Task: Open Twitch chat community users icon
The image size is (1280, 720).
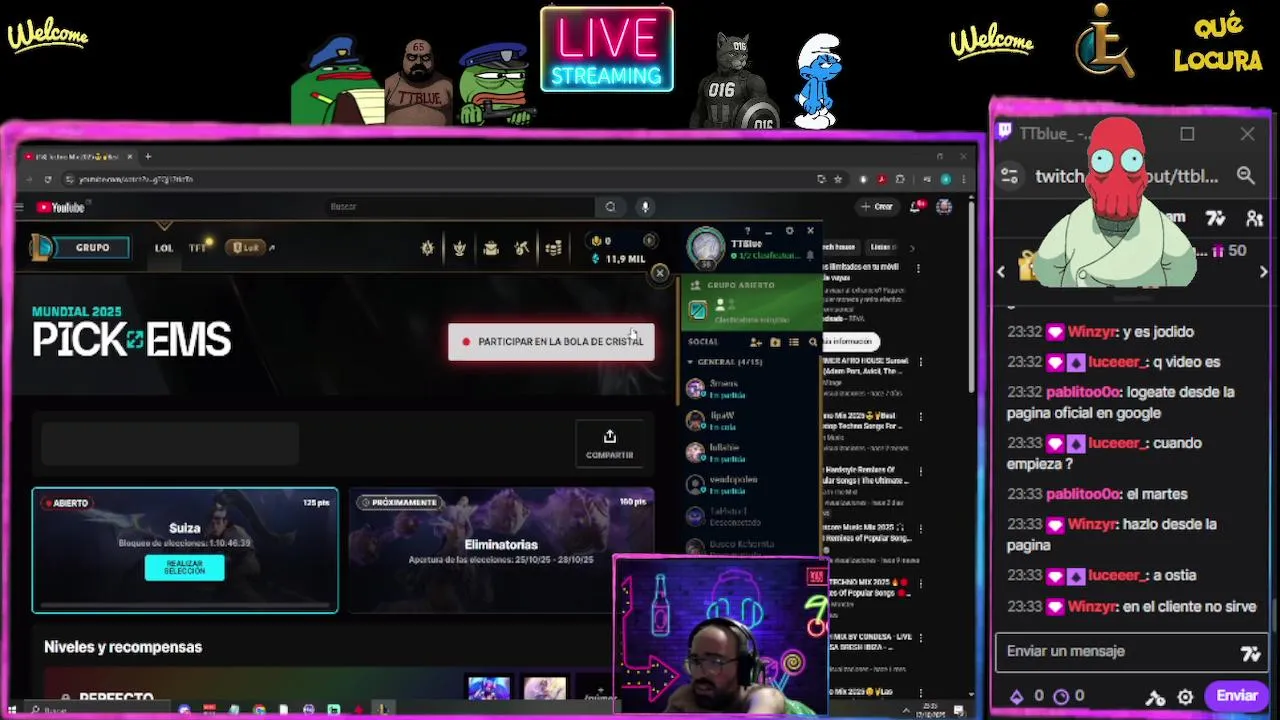Action: point(1254,218)
